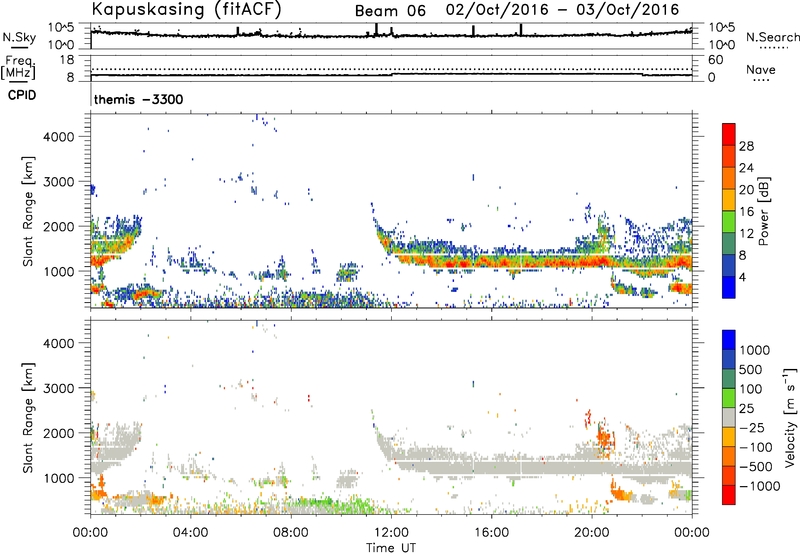Viewport: 800px width, 554px height.
Task: Click the 'CPID' row label
Action: click(x=22, y=95)
